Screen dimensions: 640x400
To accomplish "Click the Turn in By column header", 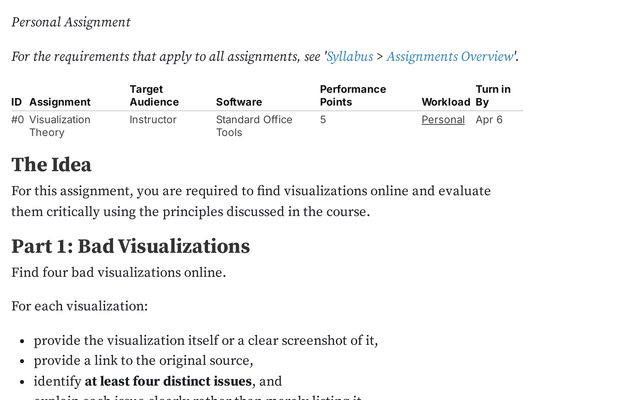I will pyautogui.click(x=493, y=96).
